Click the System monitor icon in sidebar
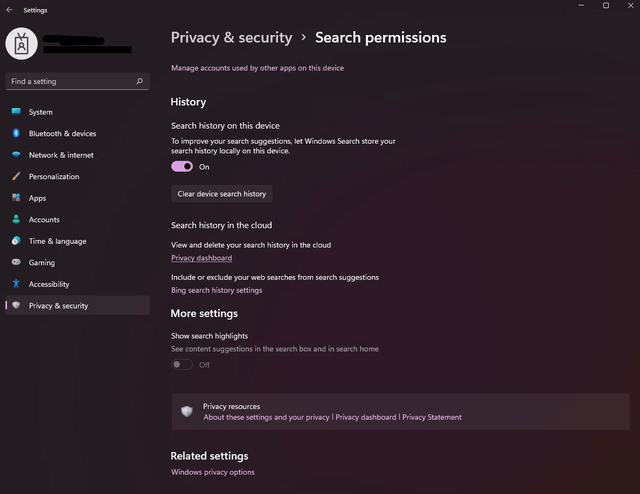This screenshot has width=640, height=494. (x=16, y=111)
